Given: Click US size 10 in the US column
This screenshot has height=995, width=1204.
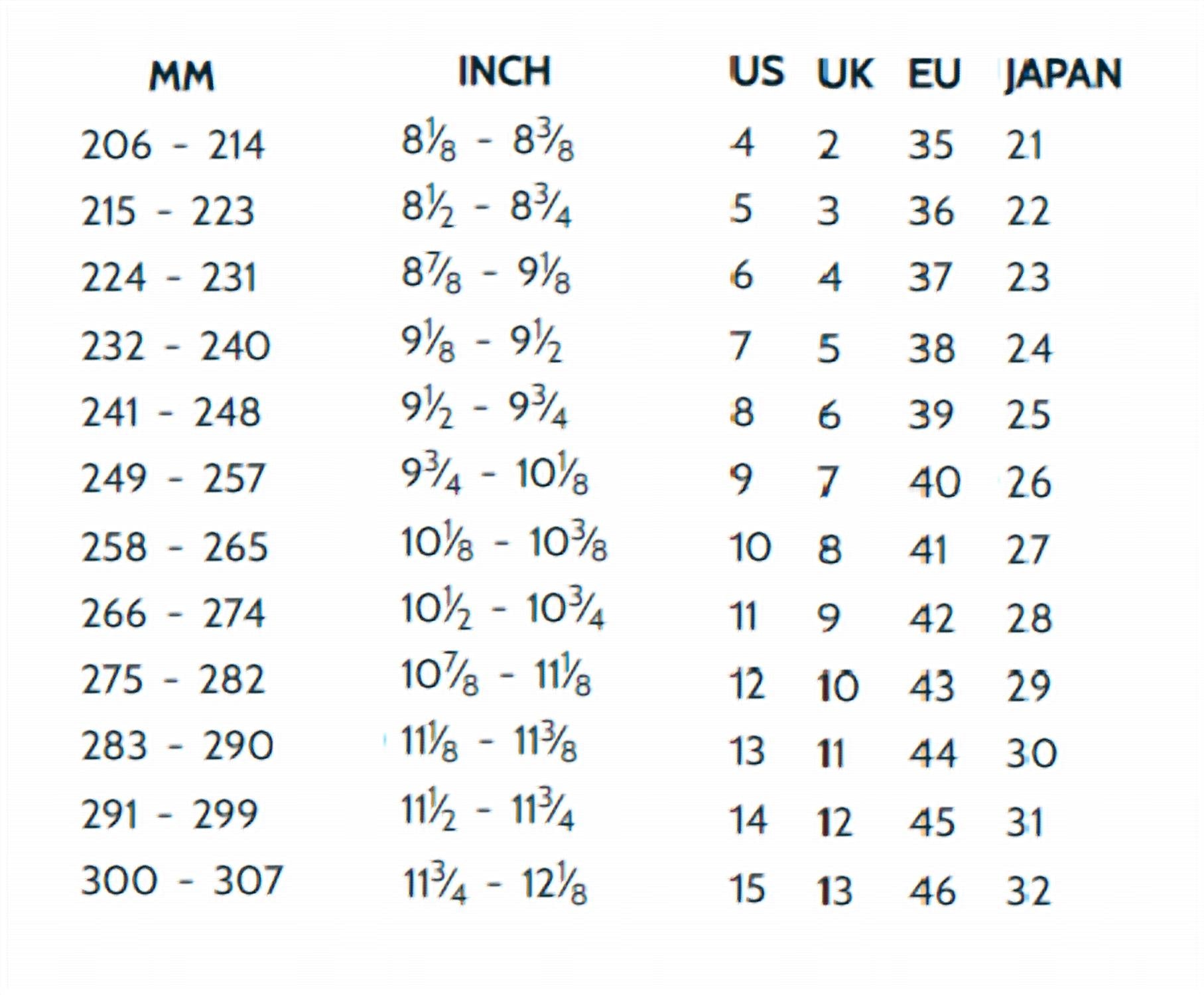Looking at the screenshot, I should pos(750,548).
